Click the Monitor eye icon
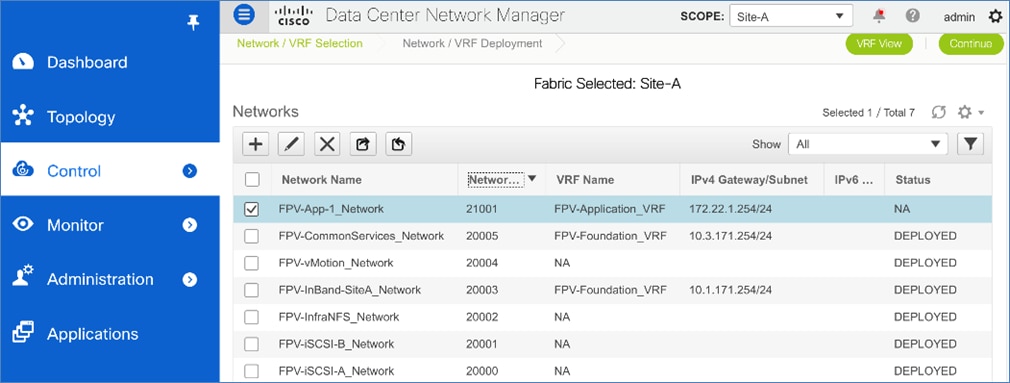 [x=23, y=224]
